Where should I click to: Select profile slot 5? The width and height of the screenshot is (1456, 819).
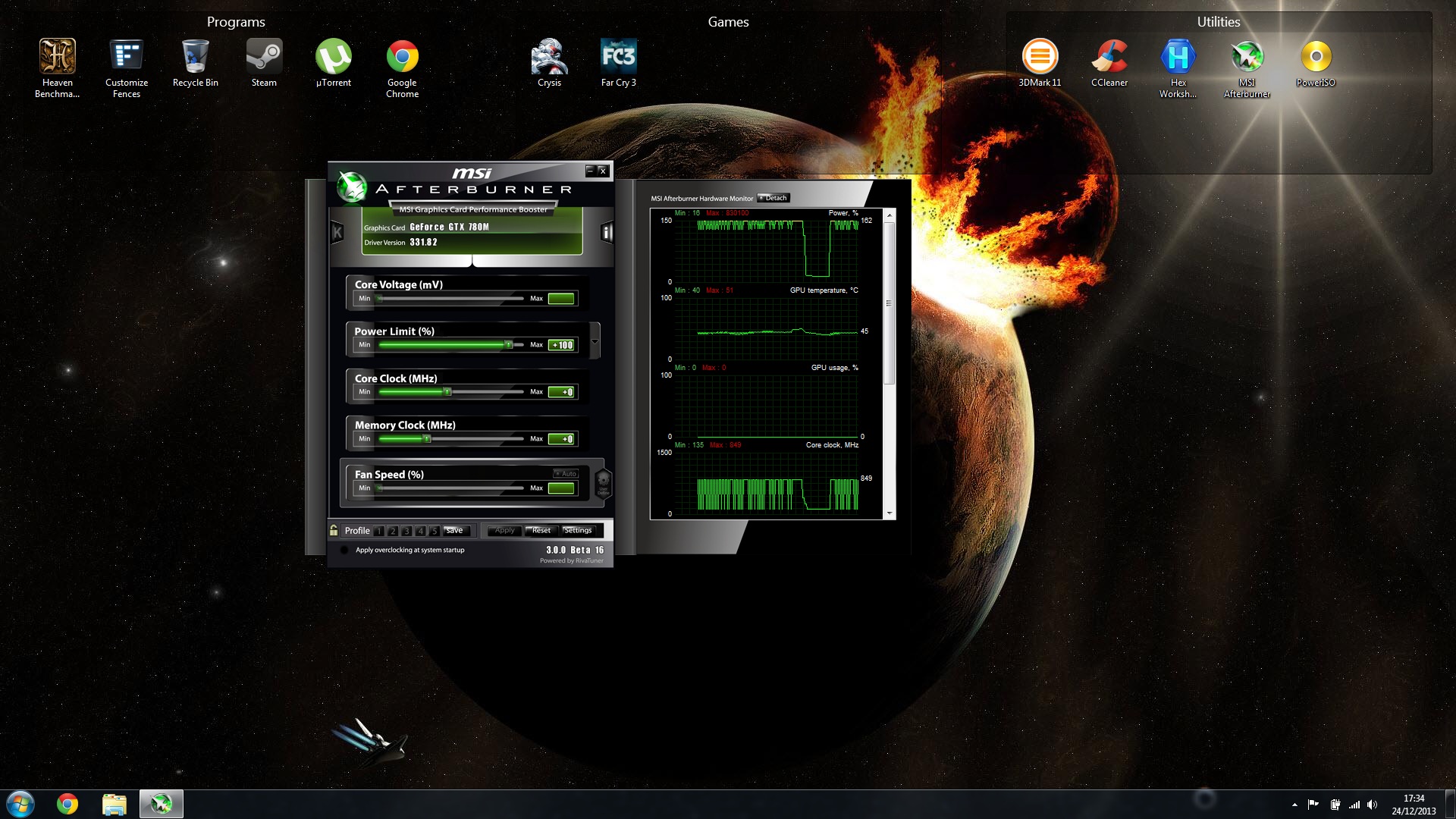(434, 531)
